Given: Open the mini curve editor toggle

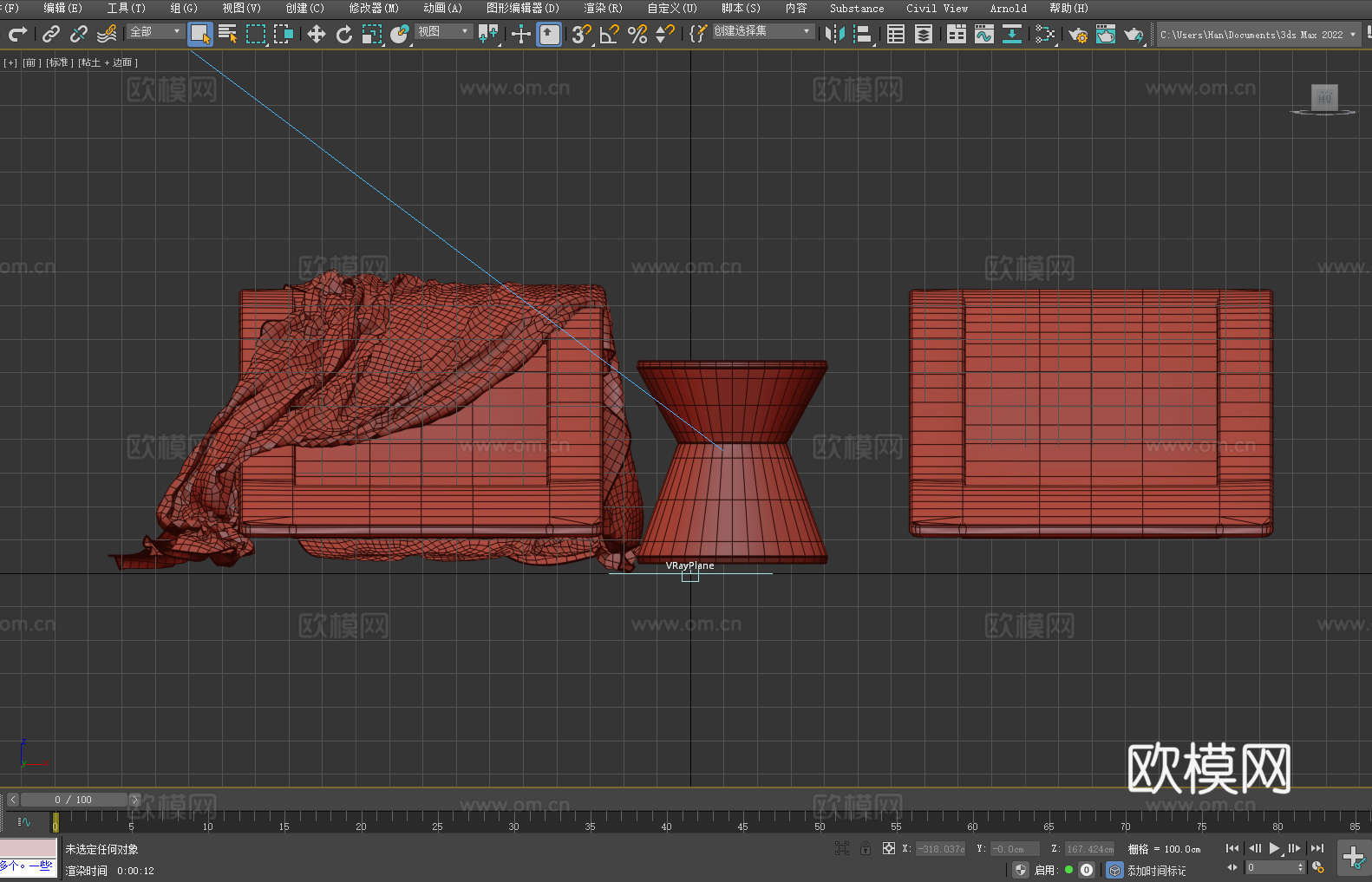Looking at the screenshot, I should tap(24, 821).
